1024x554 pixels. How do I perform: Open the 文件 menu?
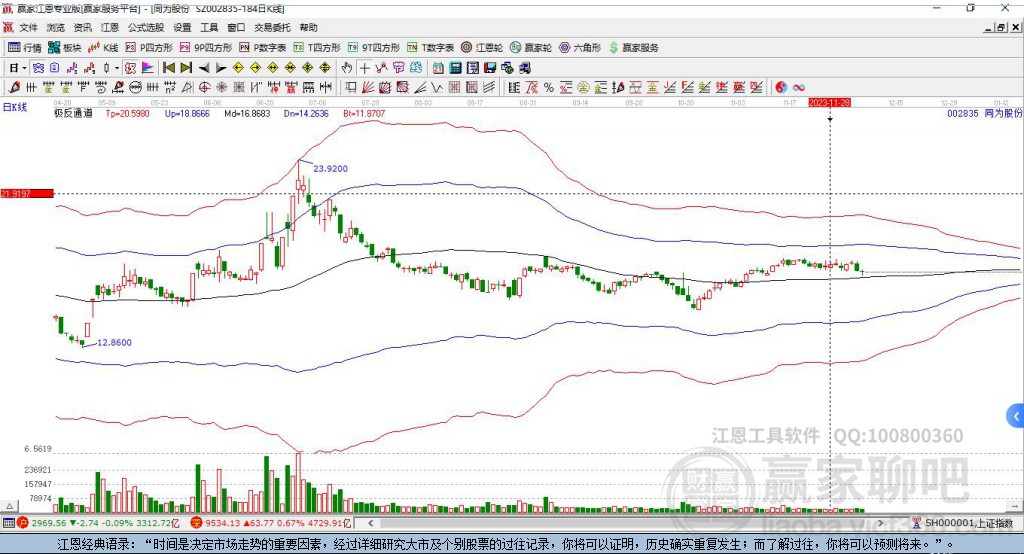28,27
